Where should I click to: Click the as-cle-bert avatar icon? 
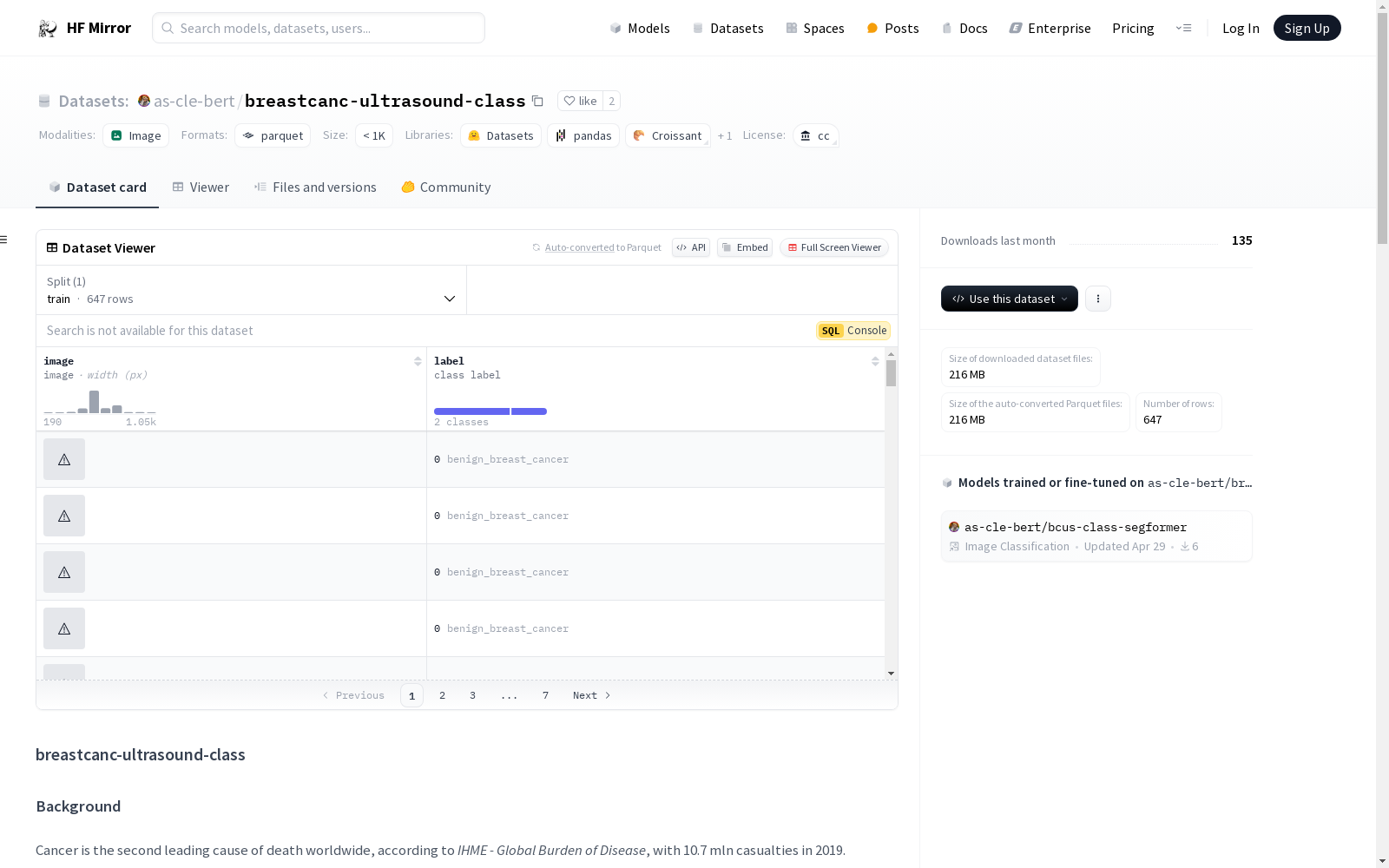coord(144,101)
